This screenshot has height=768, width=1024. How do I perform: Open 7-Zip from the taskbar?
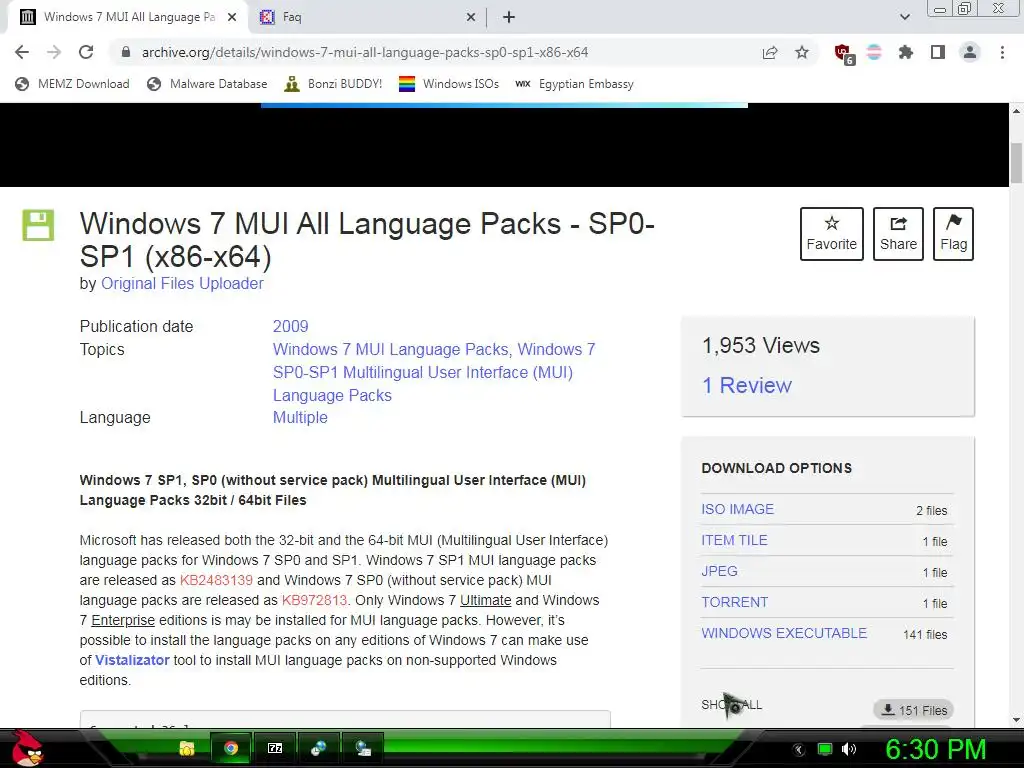coord(275,748)
